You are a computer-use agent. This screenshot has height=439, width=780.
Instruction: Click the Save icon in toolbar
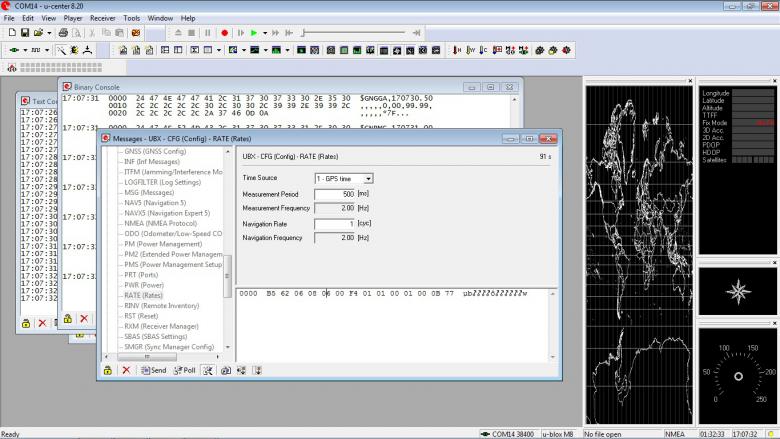click(x=24, y=33)
